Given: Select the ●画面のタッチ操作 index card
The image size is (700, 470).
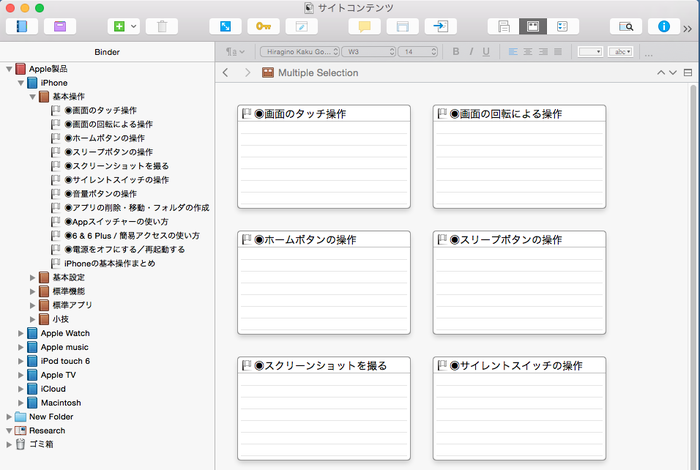Looking at the screenshot, I should 324,156.
